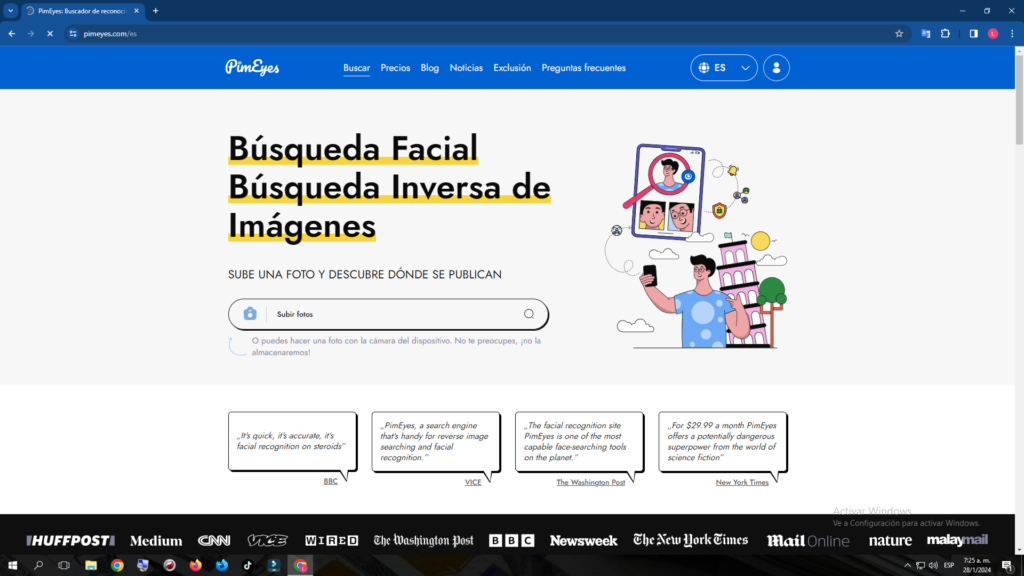Open the Chrome extensions puzzle icon
The image size is (1024, 576).
(945, 33)
